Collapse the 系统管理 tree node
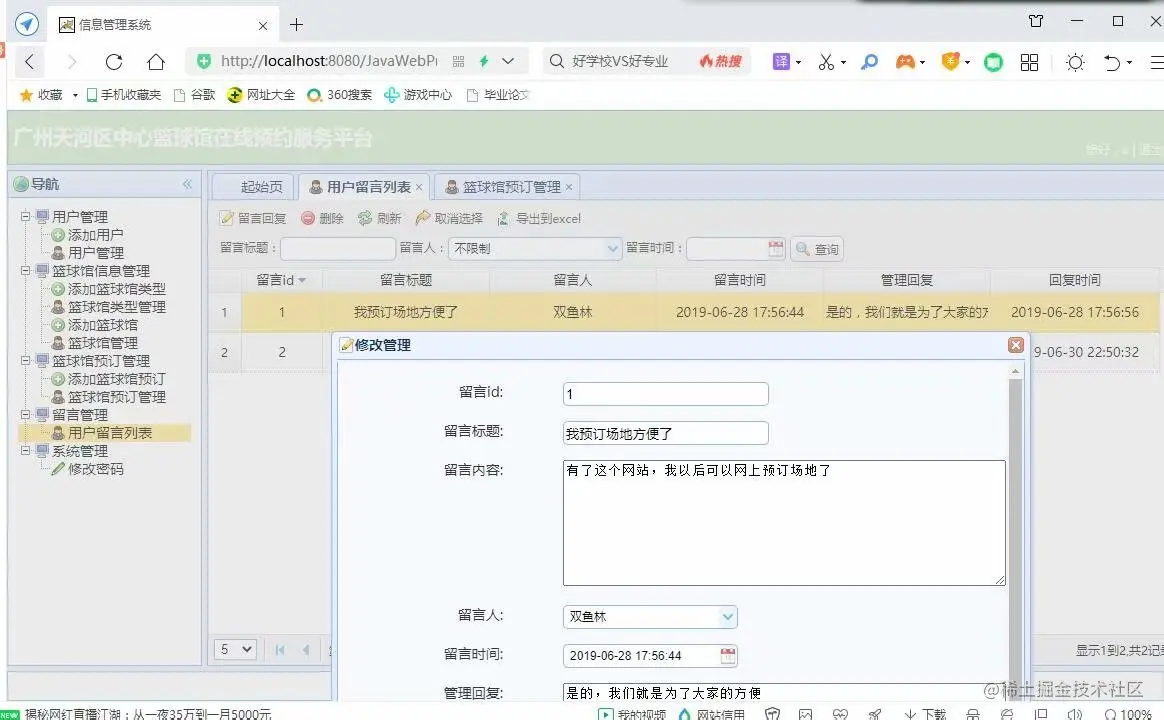Viewport: 1164px width, 720px height. pyautogui.click(x=25, y=451)
